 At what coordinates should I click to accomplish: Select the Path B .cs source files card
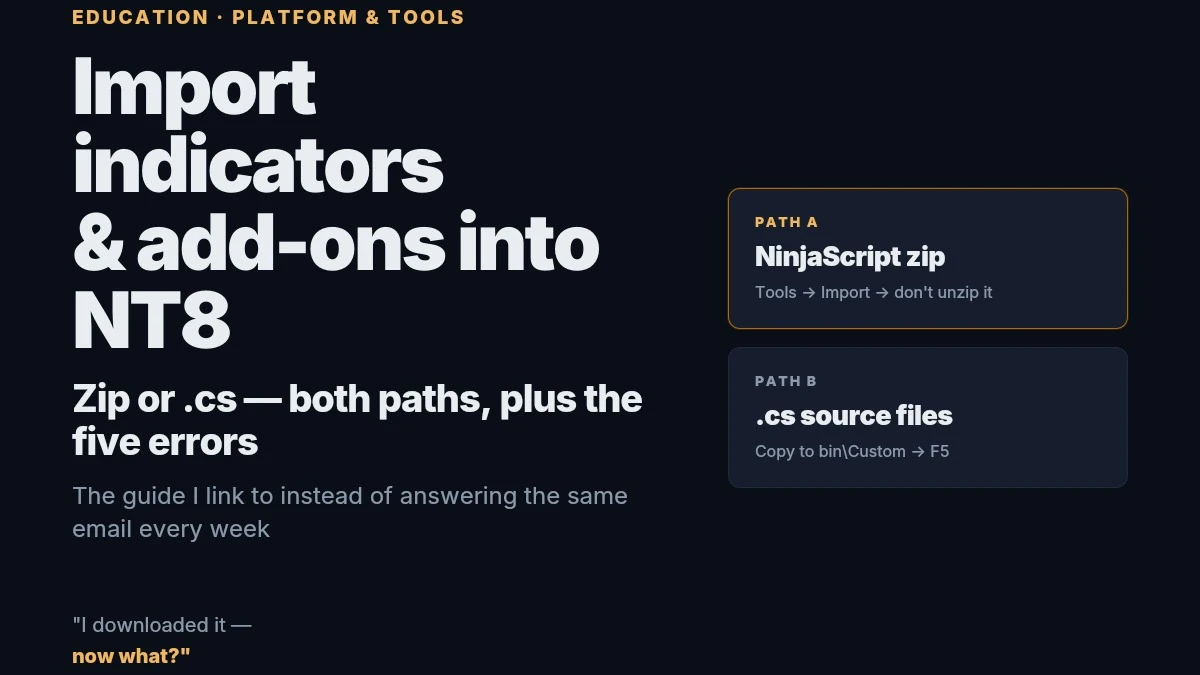pos(928,417)
